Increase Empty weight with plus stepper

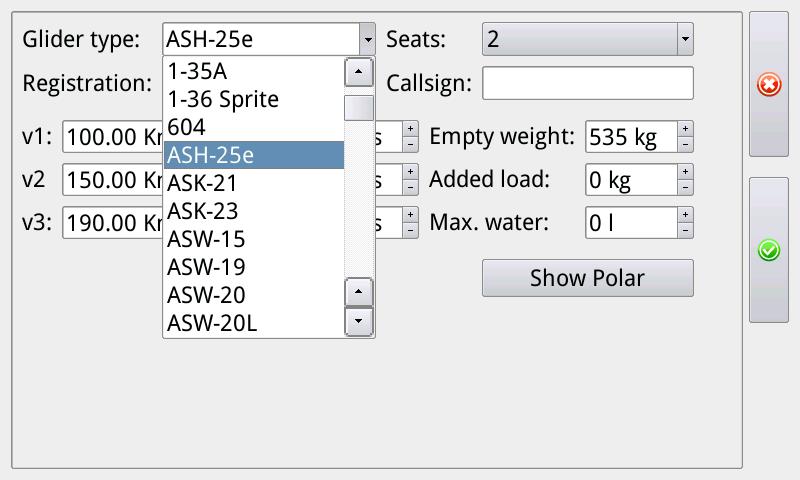685,129
